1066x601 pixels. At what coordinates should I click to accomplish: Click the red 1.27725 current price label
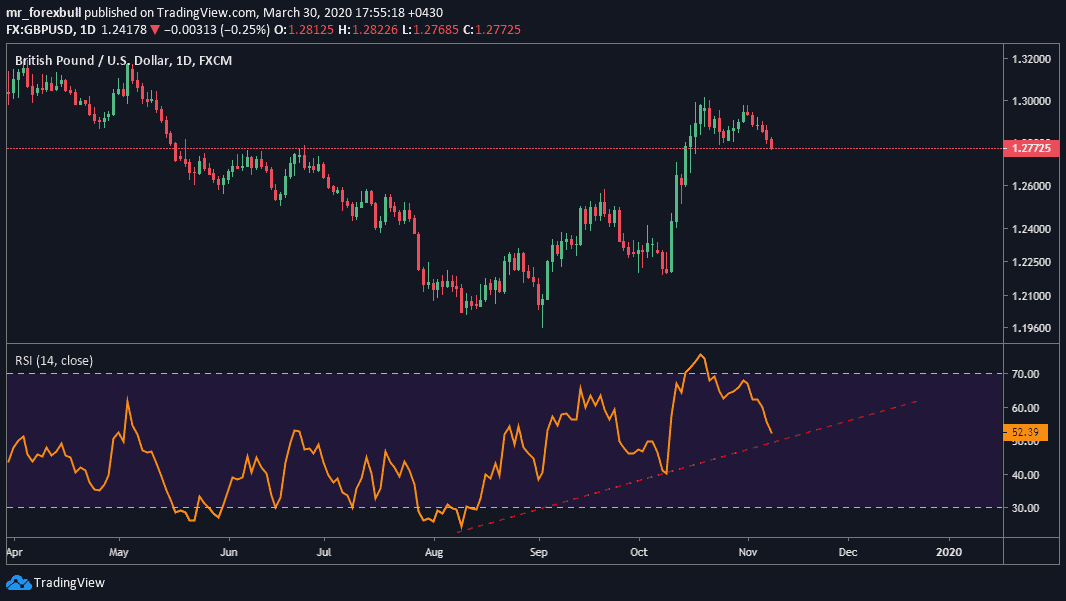point(1031,148)
